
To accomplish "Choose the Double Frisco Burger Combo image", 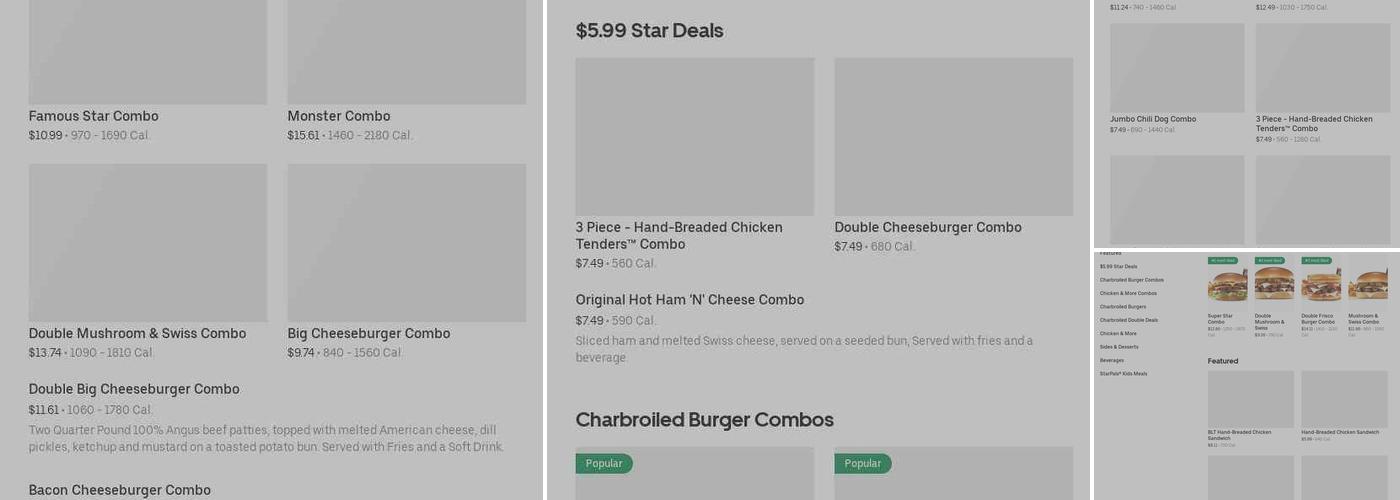I will tap(1321, 284).
